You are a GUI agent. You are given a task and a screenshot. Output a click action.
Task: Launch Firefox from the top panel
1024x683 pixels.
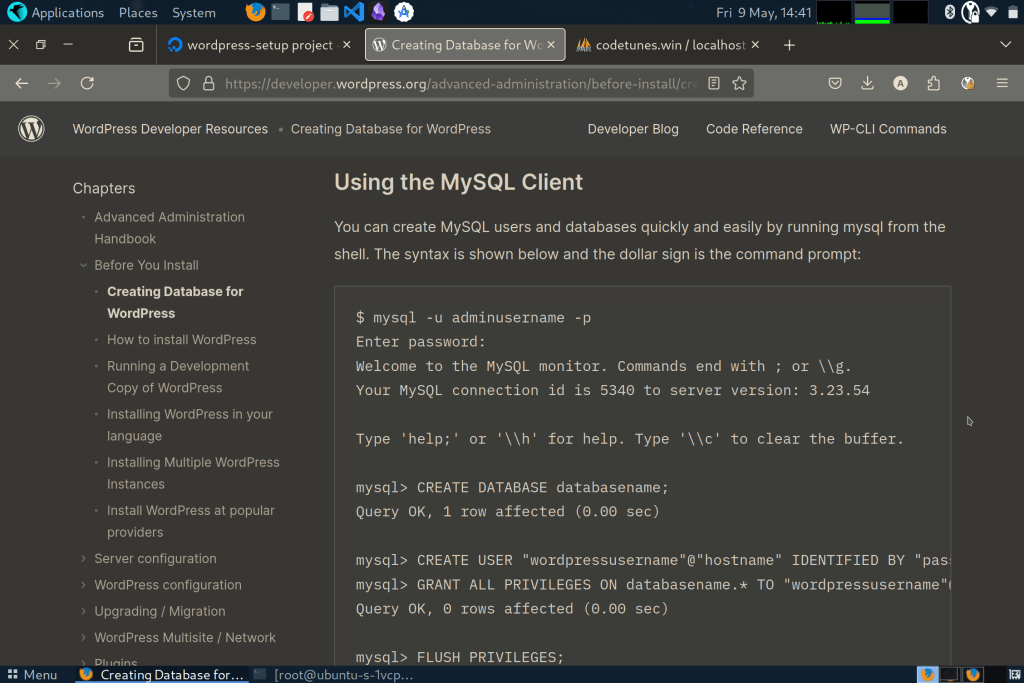255,12
